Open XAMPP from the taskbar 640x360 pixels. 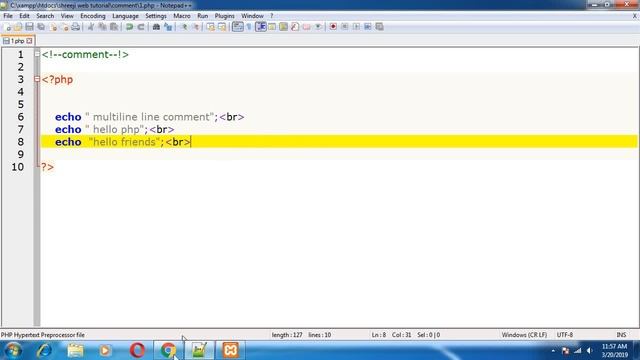point(231,351)
